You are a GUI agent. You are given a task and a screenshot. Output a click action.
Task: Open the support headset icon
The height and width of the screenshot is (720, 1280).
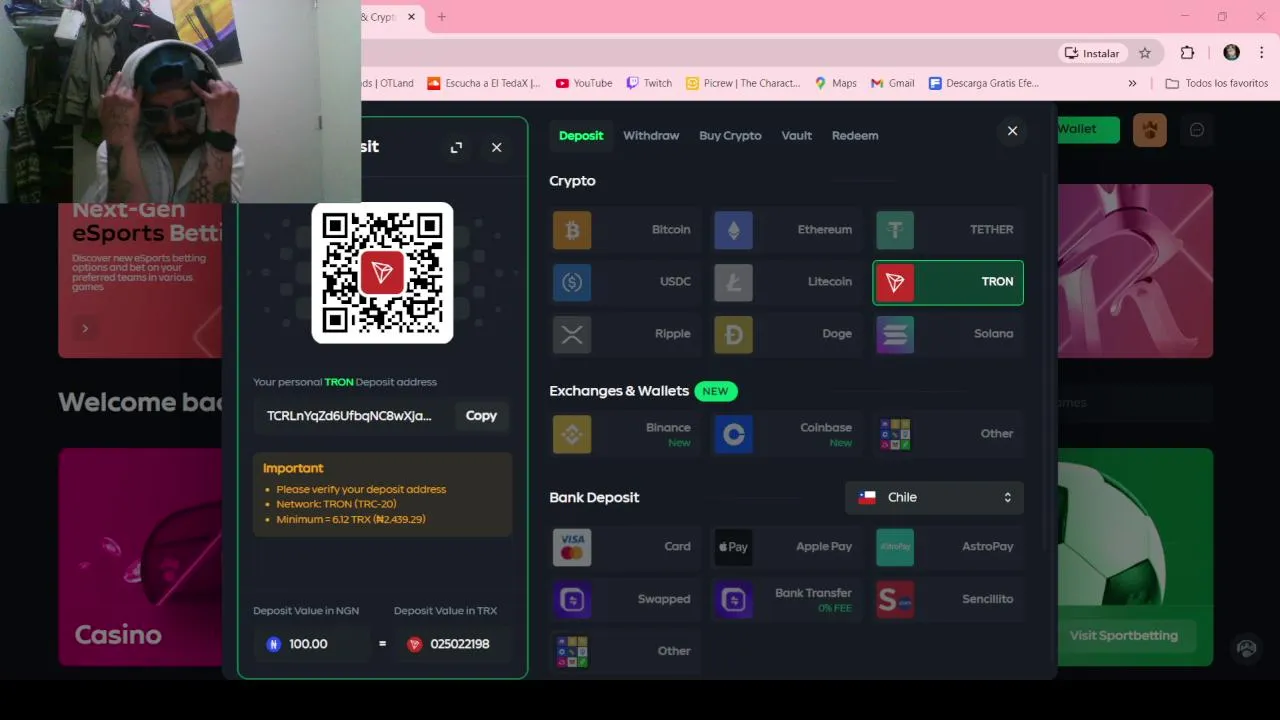pyautogui.click(x=1246, y=648)
